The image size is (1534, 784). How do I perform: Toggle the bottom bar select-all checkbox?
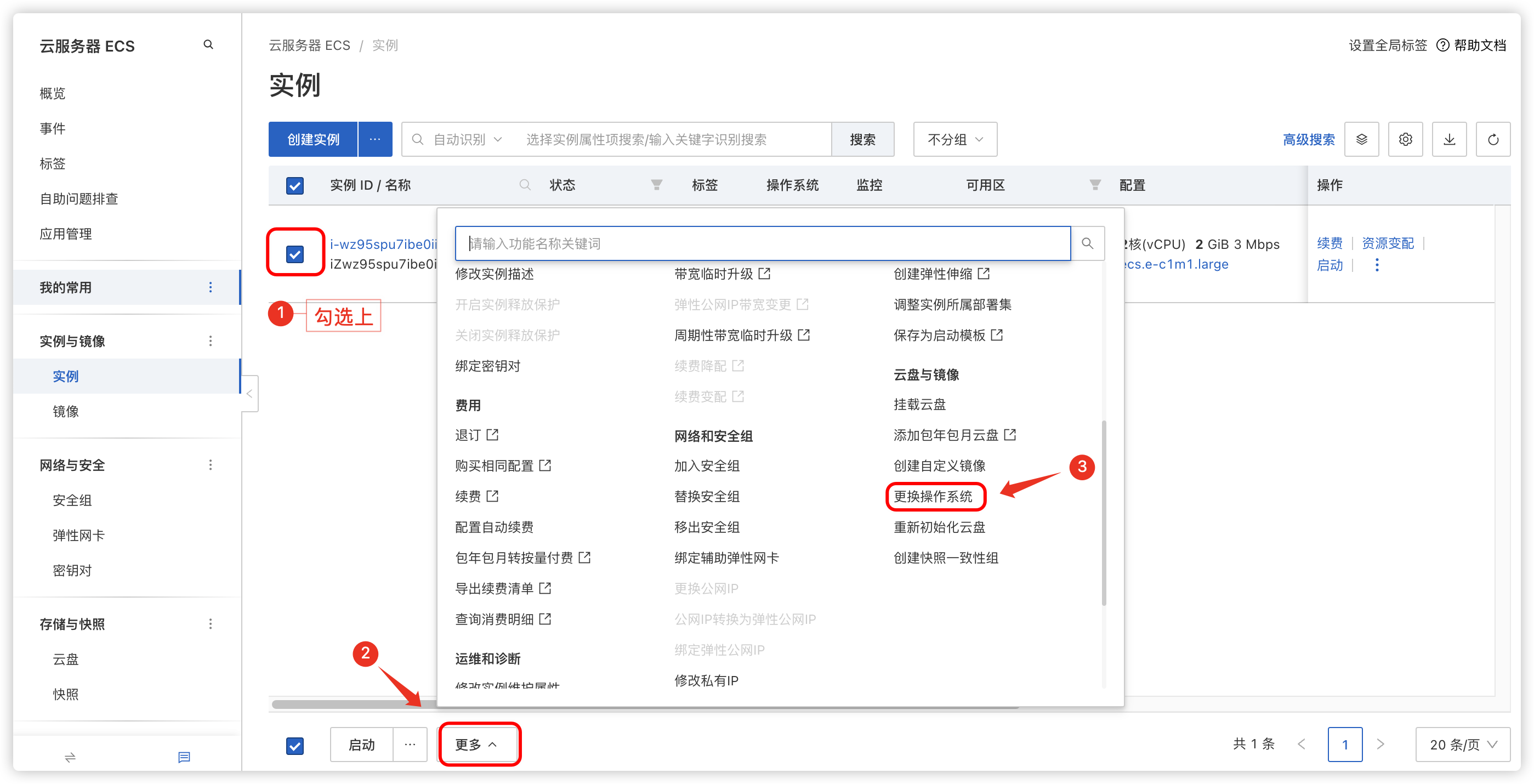(x=295, y=745)
